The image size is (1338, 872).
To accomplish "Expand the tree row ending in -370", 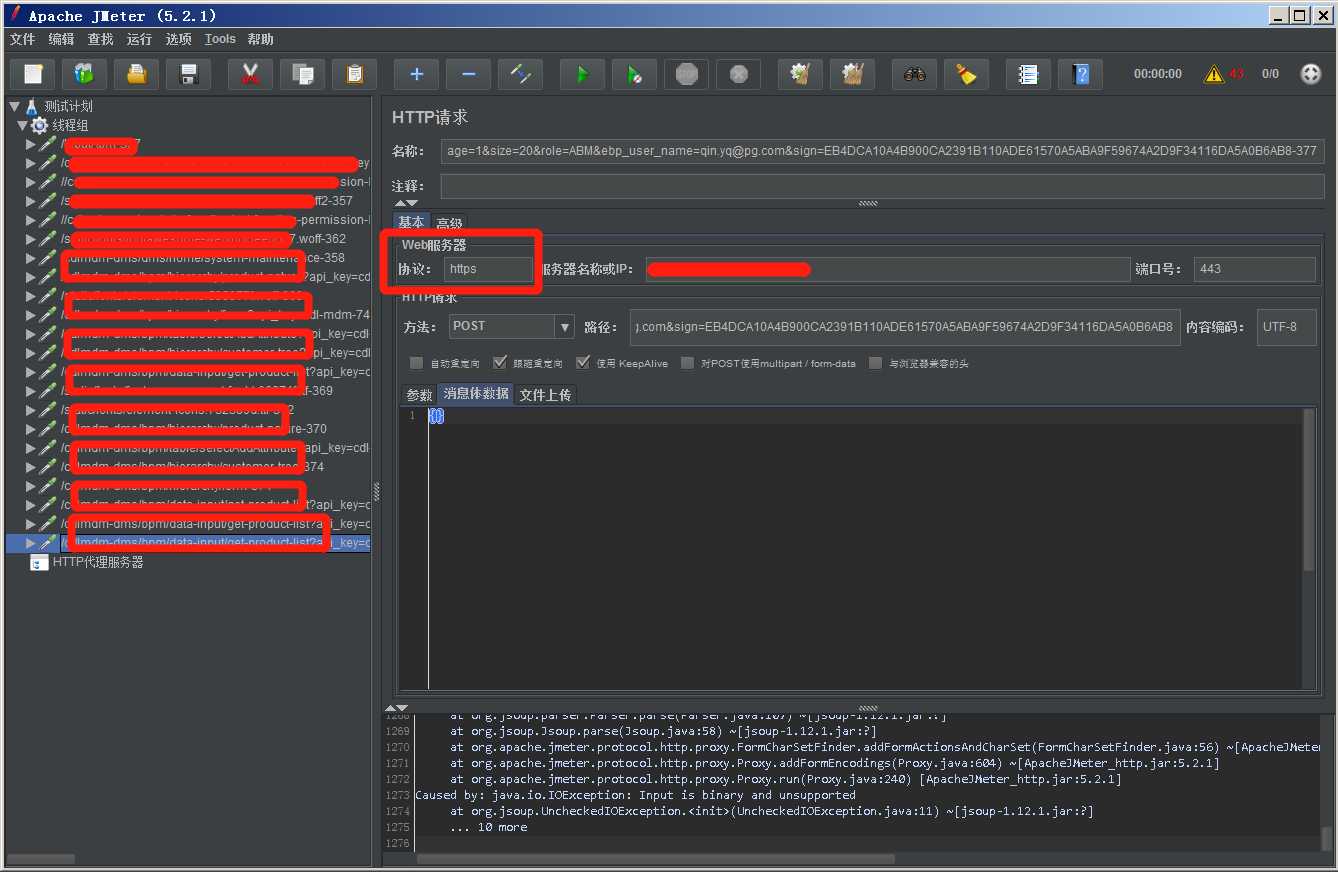I will point(31,429).
